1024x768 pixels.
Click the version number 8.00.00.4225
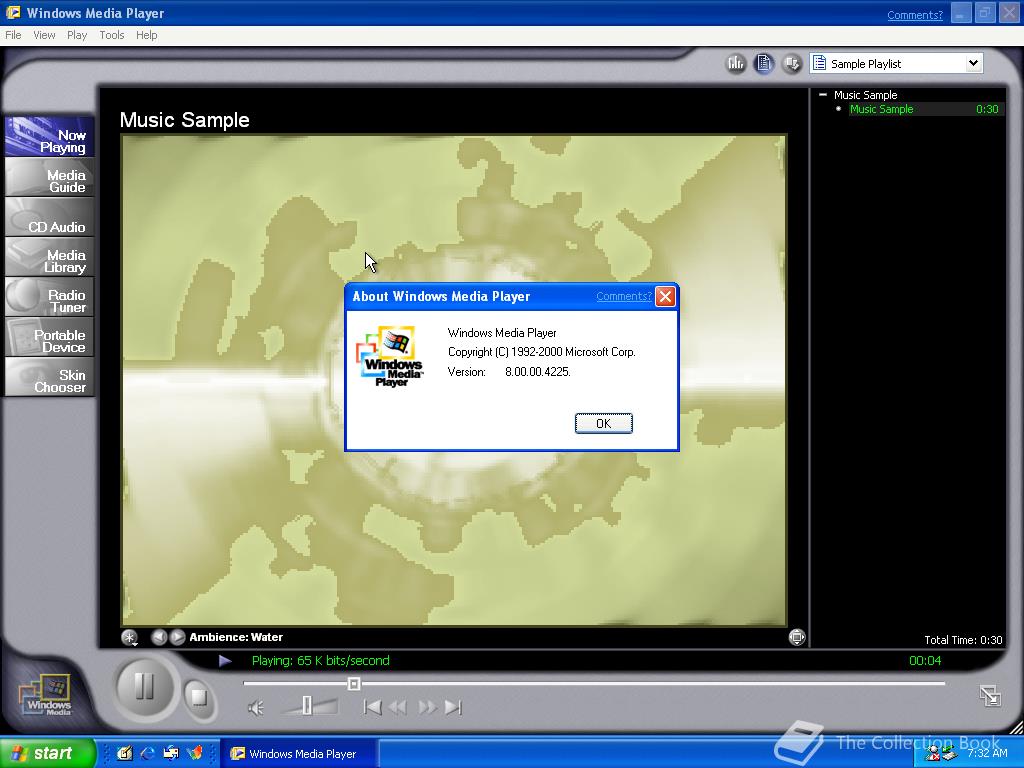click(537, 372)
